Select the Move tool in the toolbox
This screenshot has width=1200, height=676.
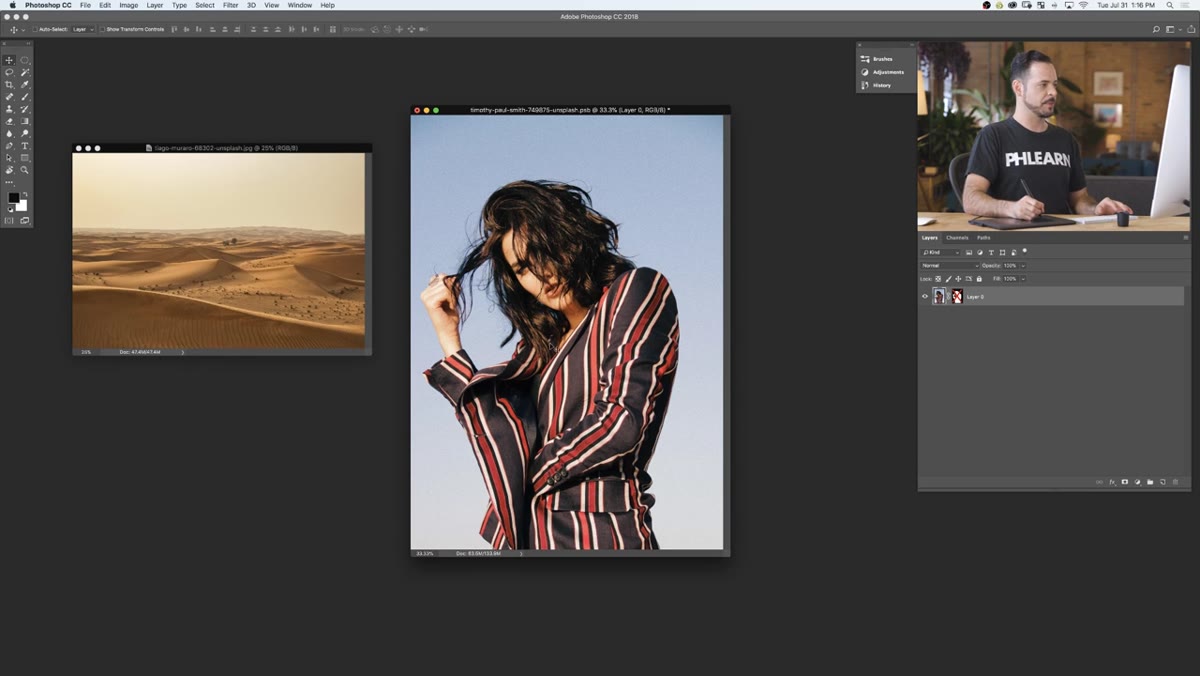(x=9, y=60)
